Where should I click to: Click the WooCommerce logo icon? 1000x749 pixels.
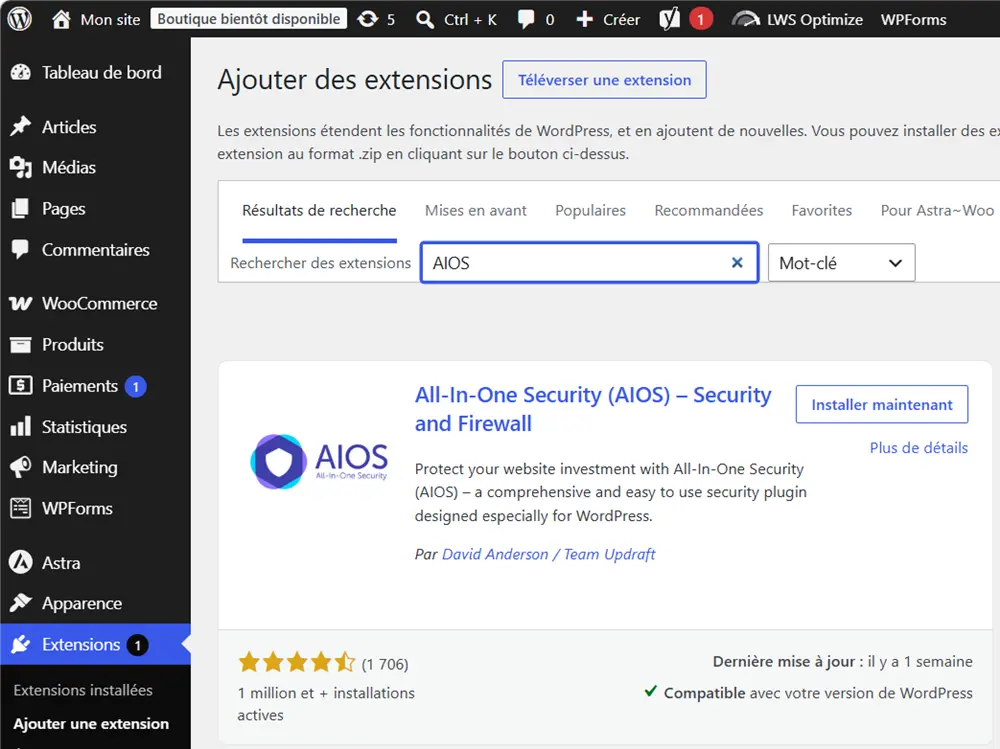tap(20, 304)
